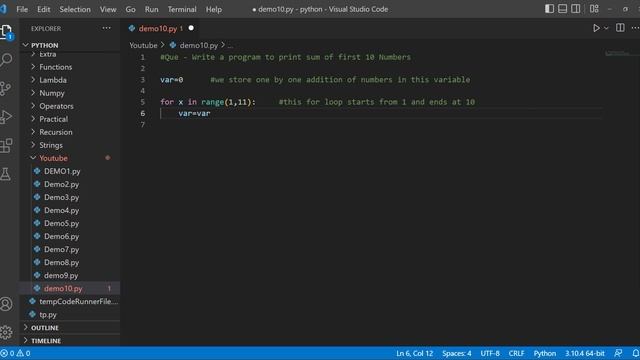
Task: Open the Source Control view
Action: [6, 88]
